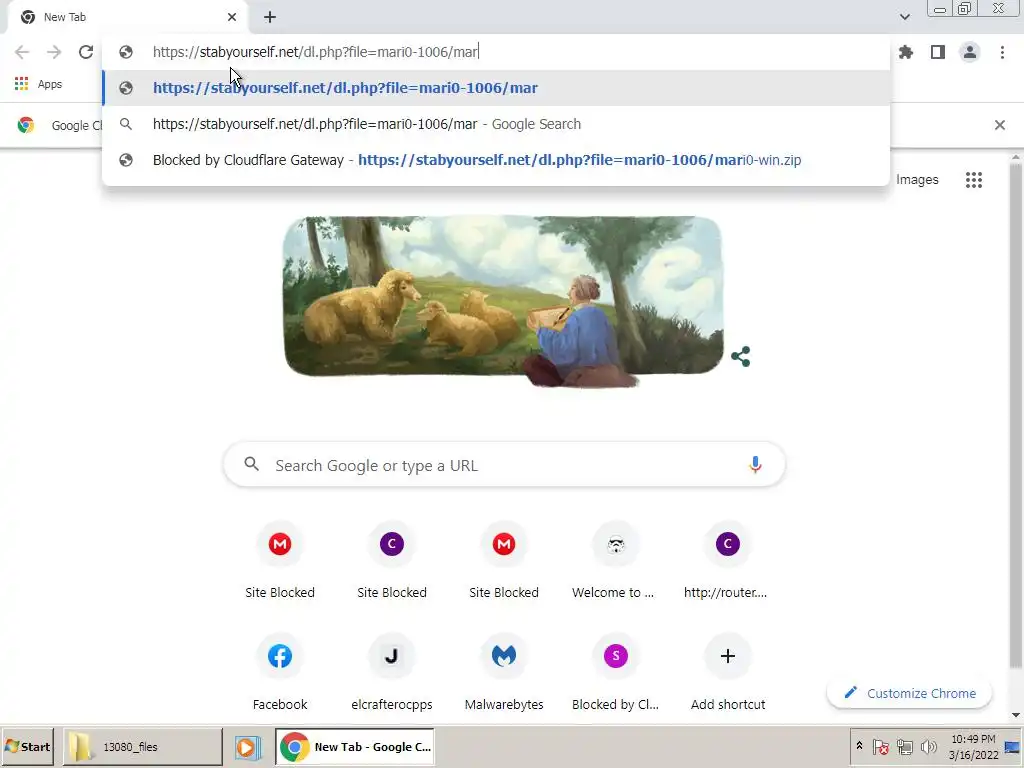Image resolution: width=1024 pixels, height=768 pixels.
Task: Open the Images link
Action: coord(917,180)
